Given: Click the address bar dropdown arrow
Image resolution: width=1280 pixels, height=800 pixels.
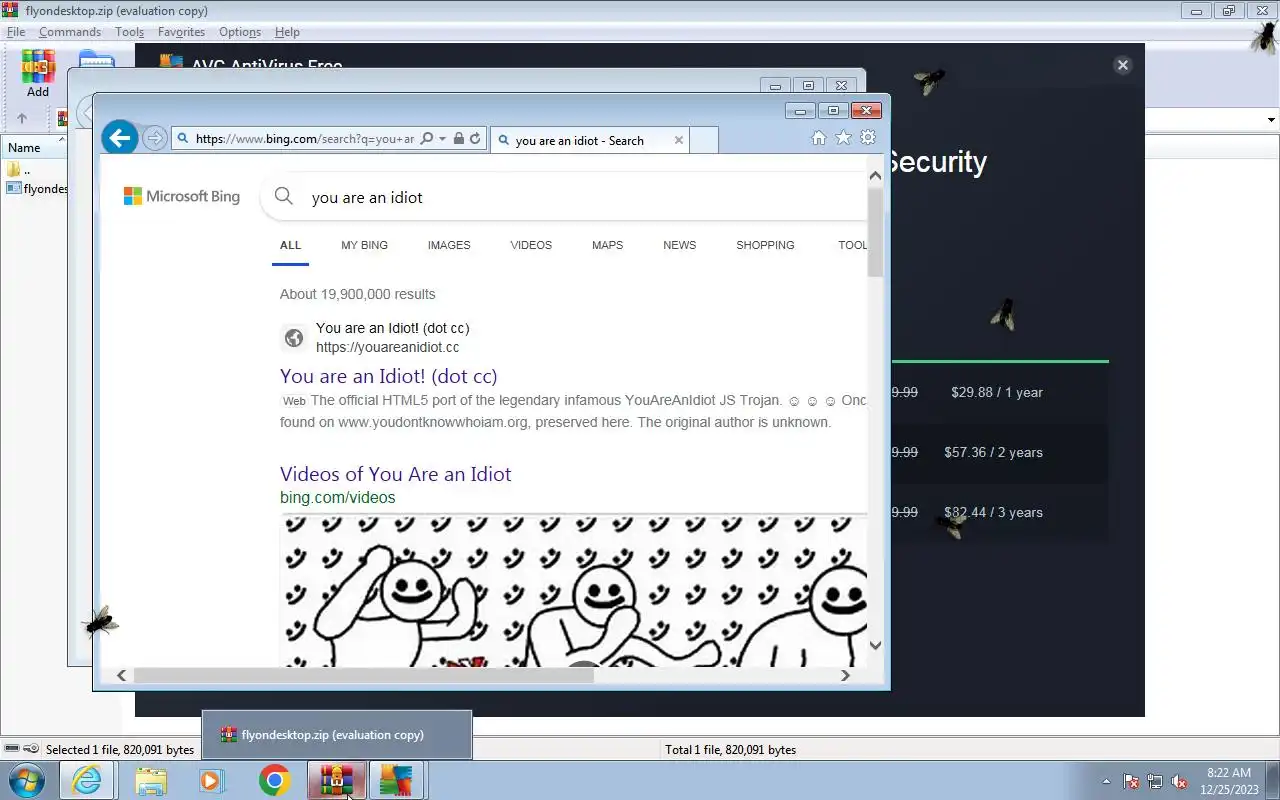Looking at the screenshot, I should 442,139.
